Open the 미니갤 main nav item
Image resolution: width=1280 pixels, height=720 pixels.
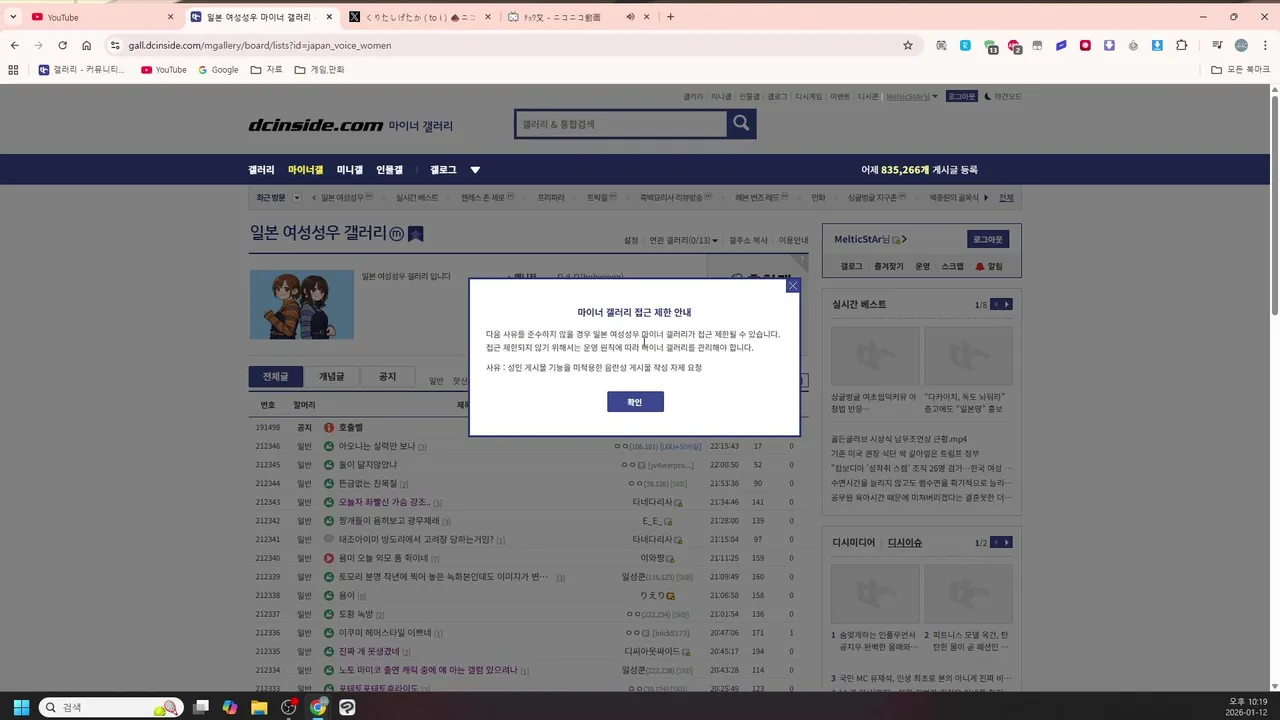pos(350,170)
